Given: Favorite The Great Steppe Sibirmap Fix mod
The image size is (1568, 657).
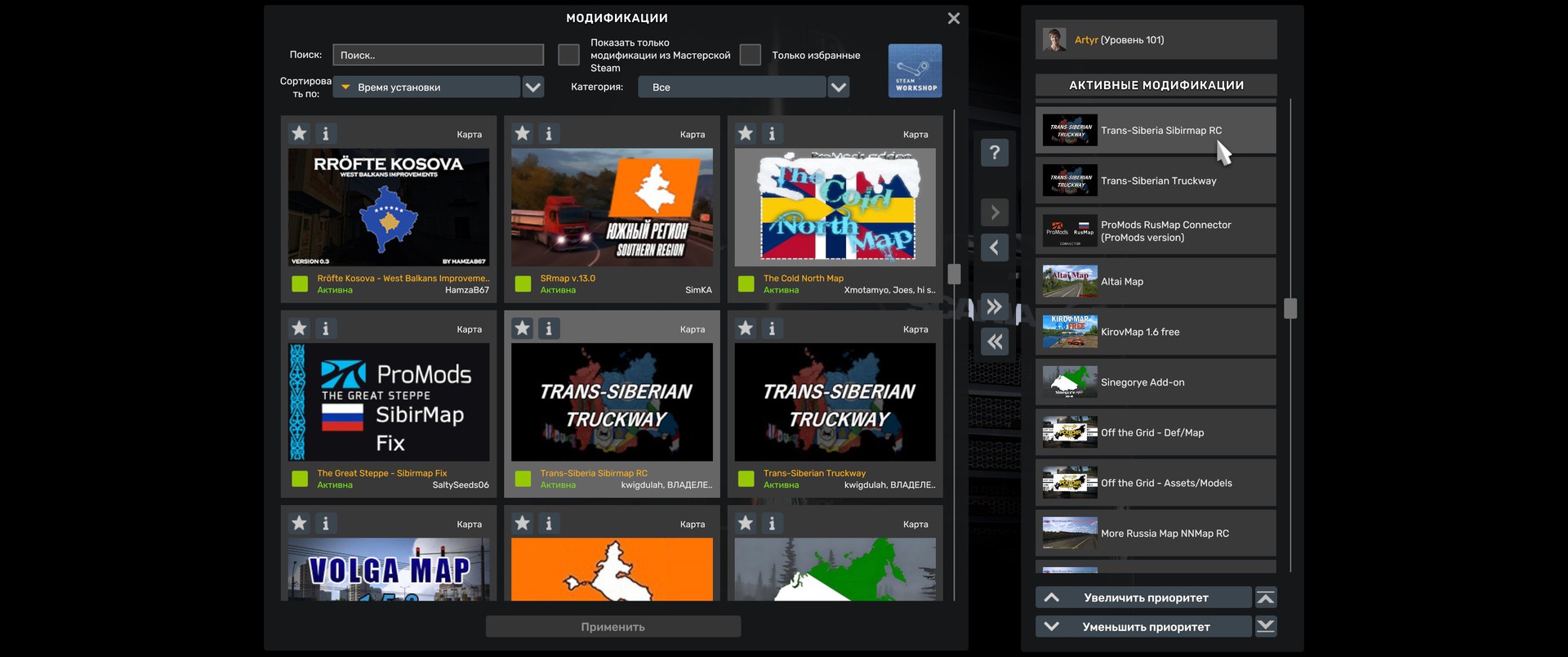Looking at the screenshot, I should tap(300, 328).
